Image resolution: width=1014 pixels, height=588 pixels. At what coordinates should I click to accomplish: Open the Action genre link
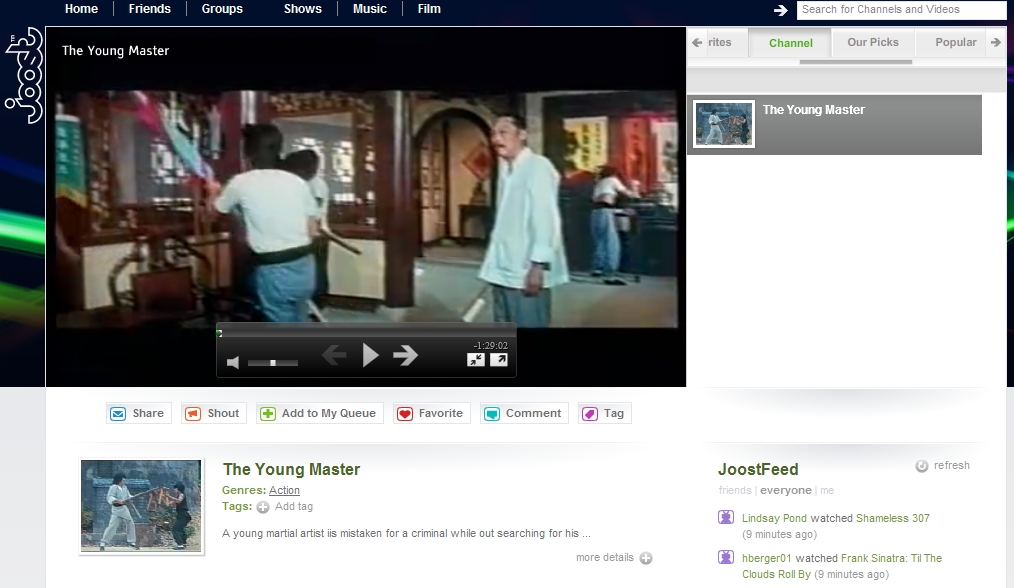point(284,490)
